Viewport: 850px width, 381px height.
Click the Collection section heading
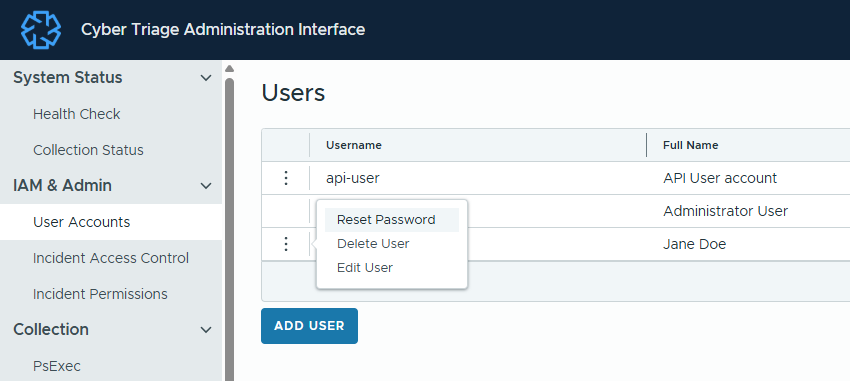[51, 329]
